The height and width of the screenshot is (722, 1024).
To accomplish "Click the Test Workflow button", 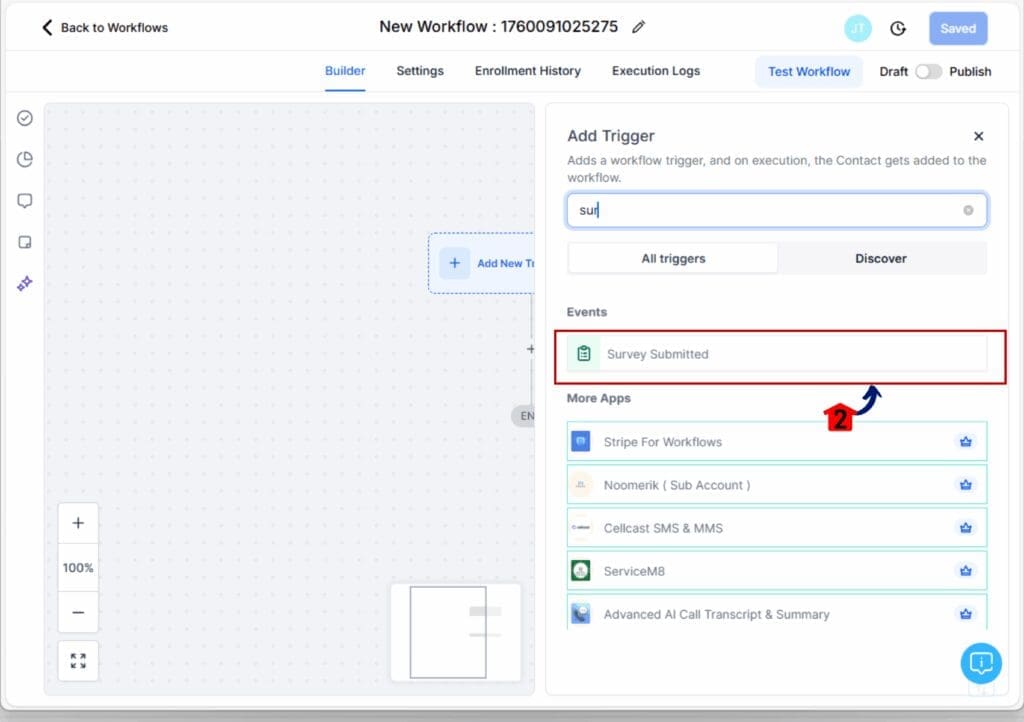I will [809, 71].
